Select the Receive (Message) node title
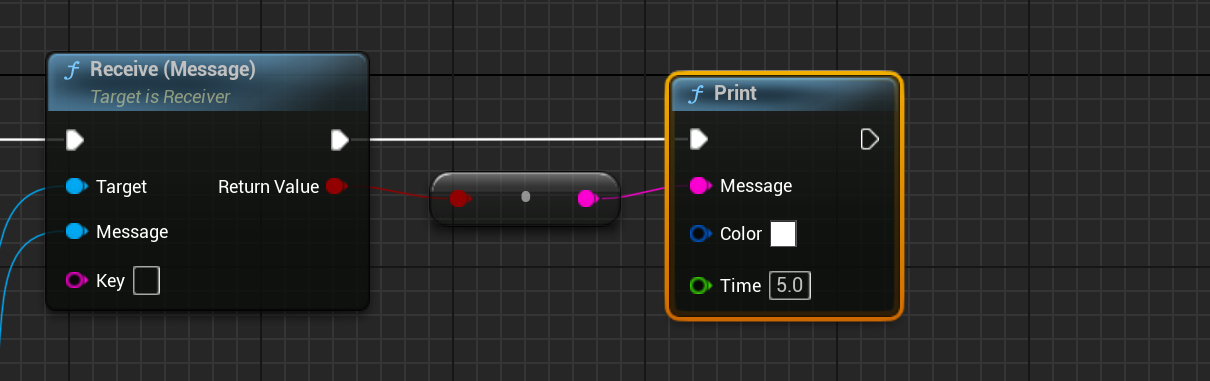This screenshot has width=1210, height=381. pyautogui.click(x=173, y=69)
